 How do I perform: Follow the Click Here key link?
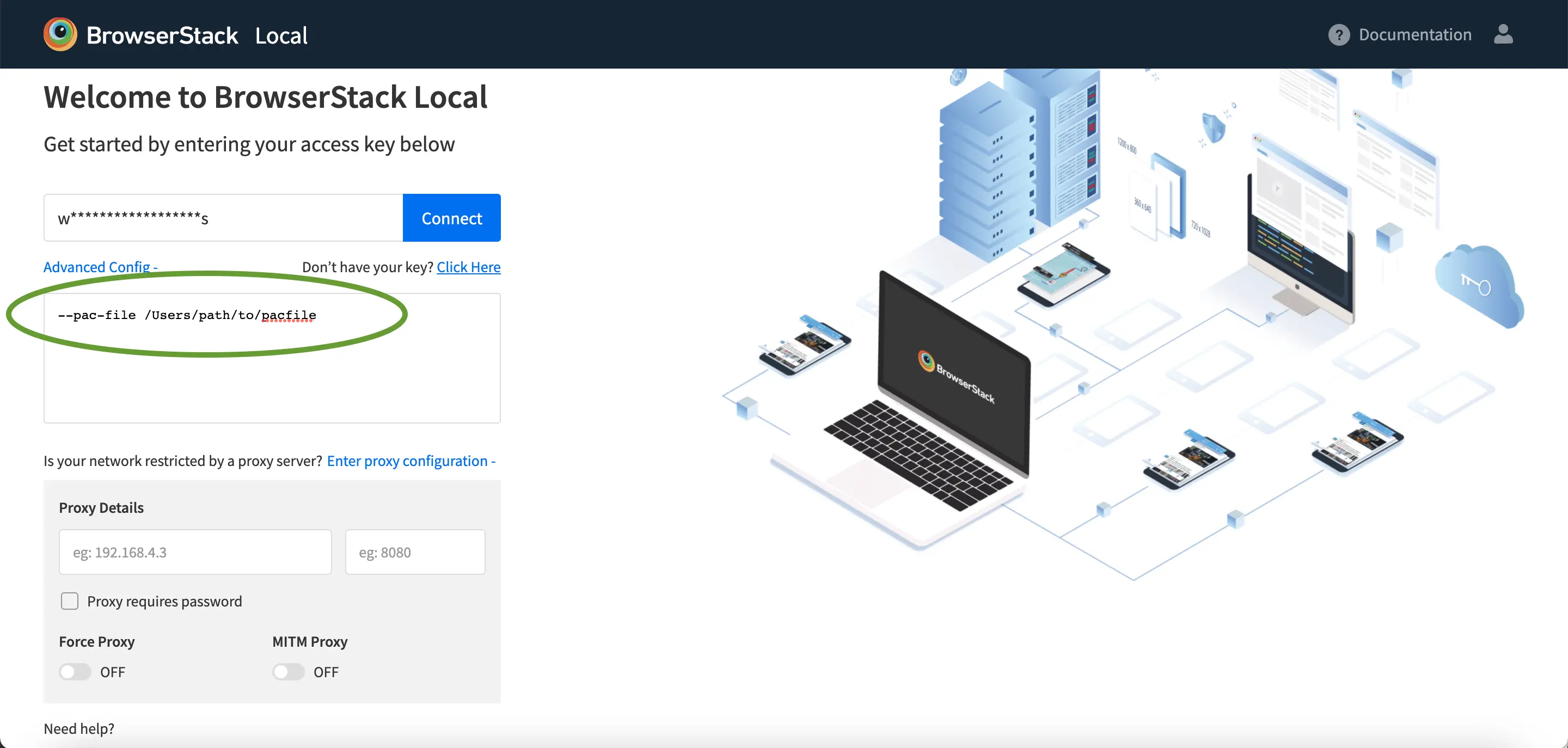(468, 267)
